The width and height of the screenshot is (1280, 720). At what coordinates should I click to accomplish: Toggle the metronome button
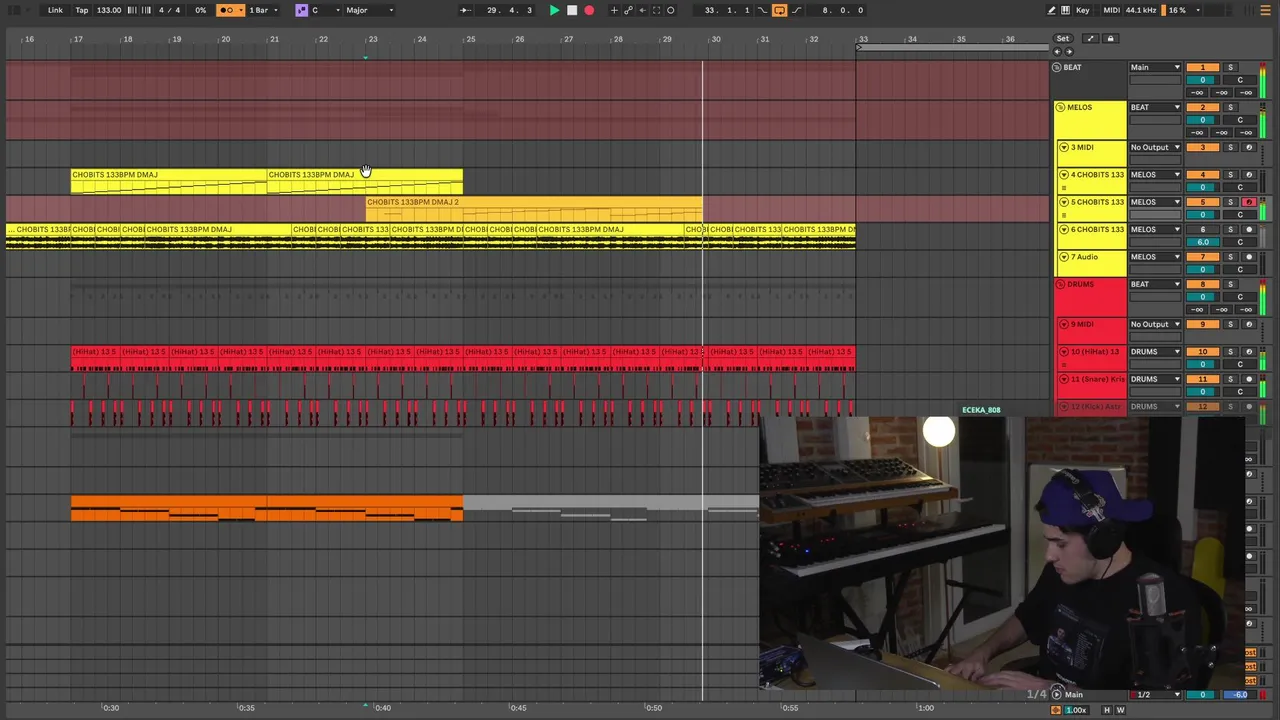pyautogui.click(x=226, y=10)
